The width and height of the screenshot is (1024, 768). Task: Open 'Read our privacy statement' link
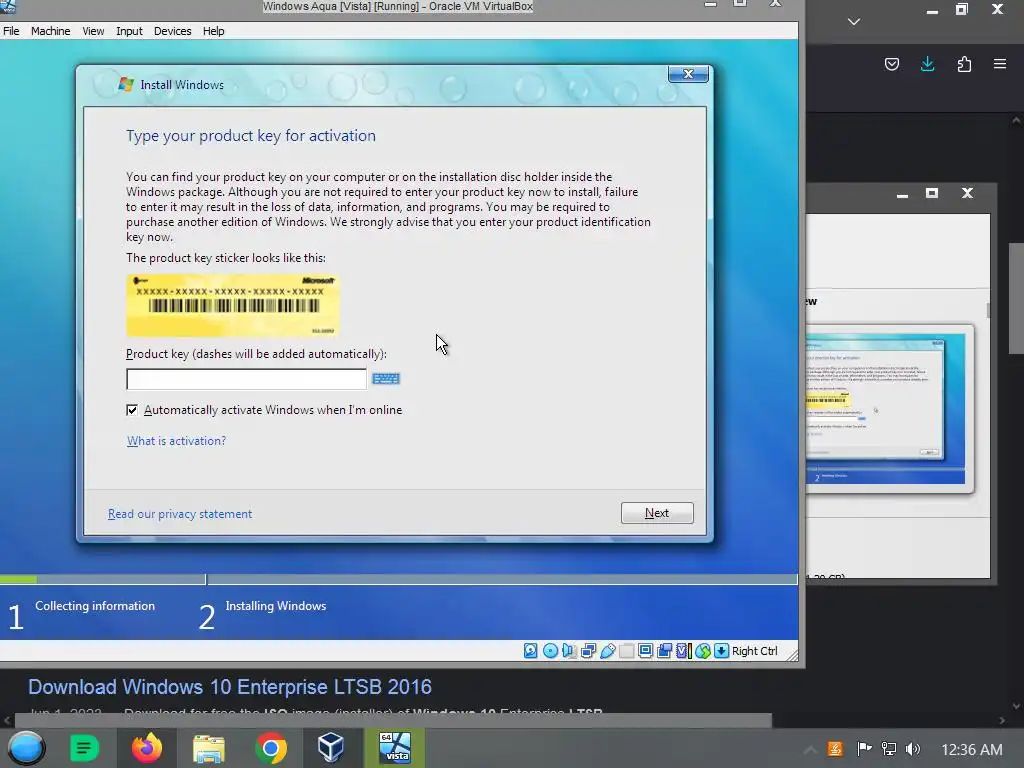click(x=180, y=514)
